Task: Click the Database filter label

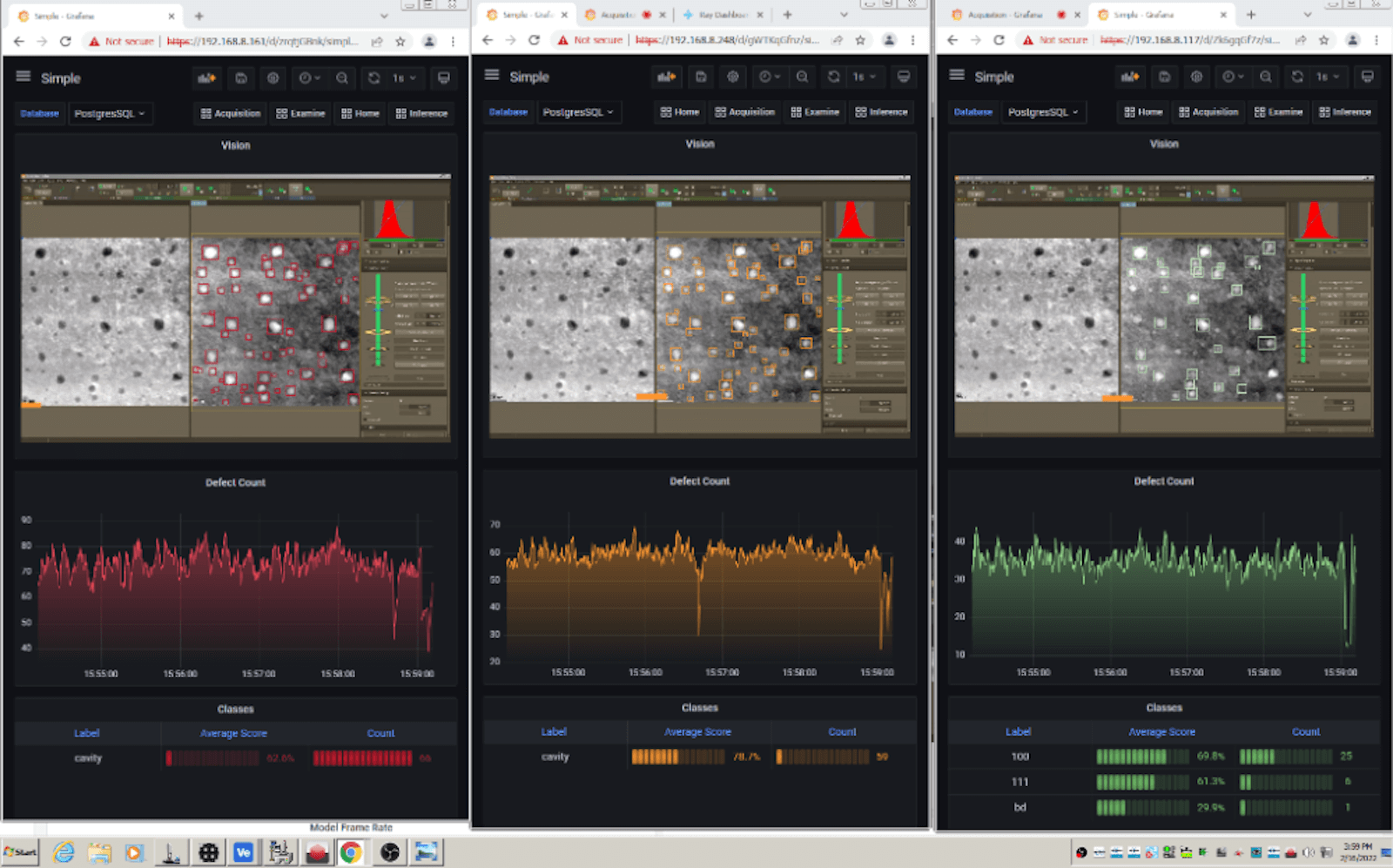Action: [39, 113]
